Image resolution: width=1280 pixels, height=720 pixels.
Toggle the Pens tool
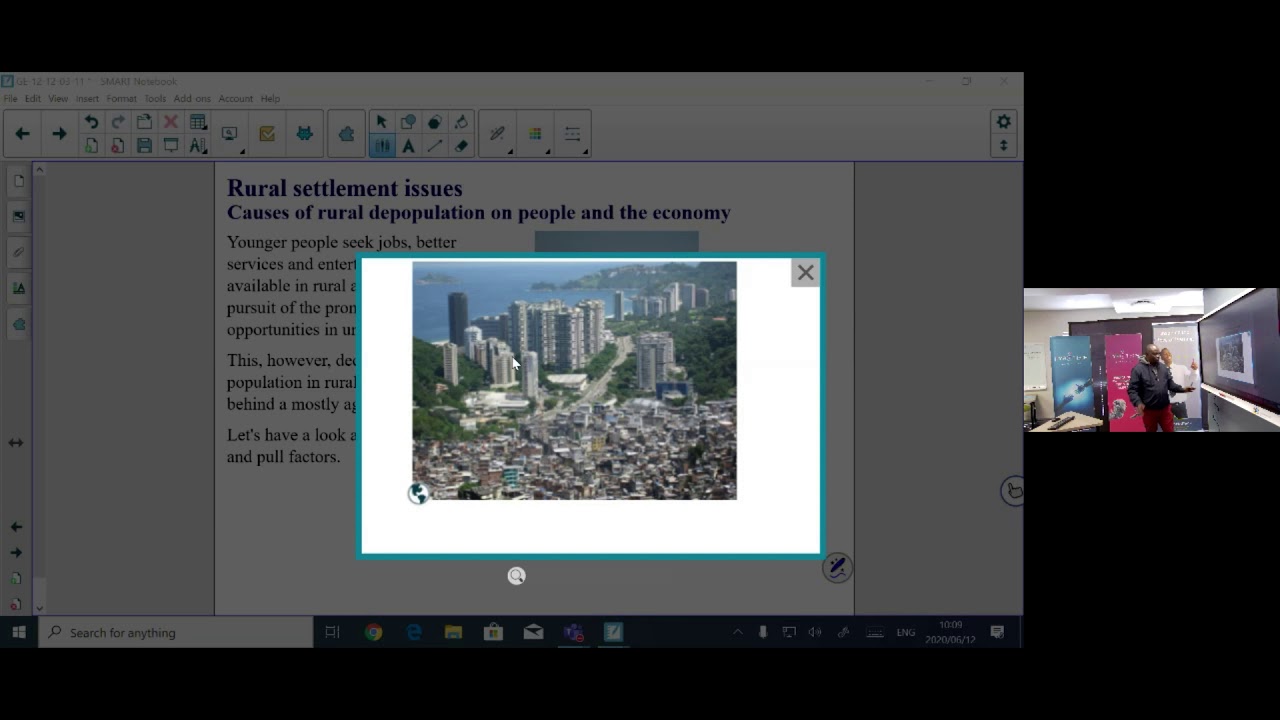click(x=381, y=146)
